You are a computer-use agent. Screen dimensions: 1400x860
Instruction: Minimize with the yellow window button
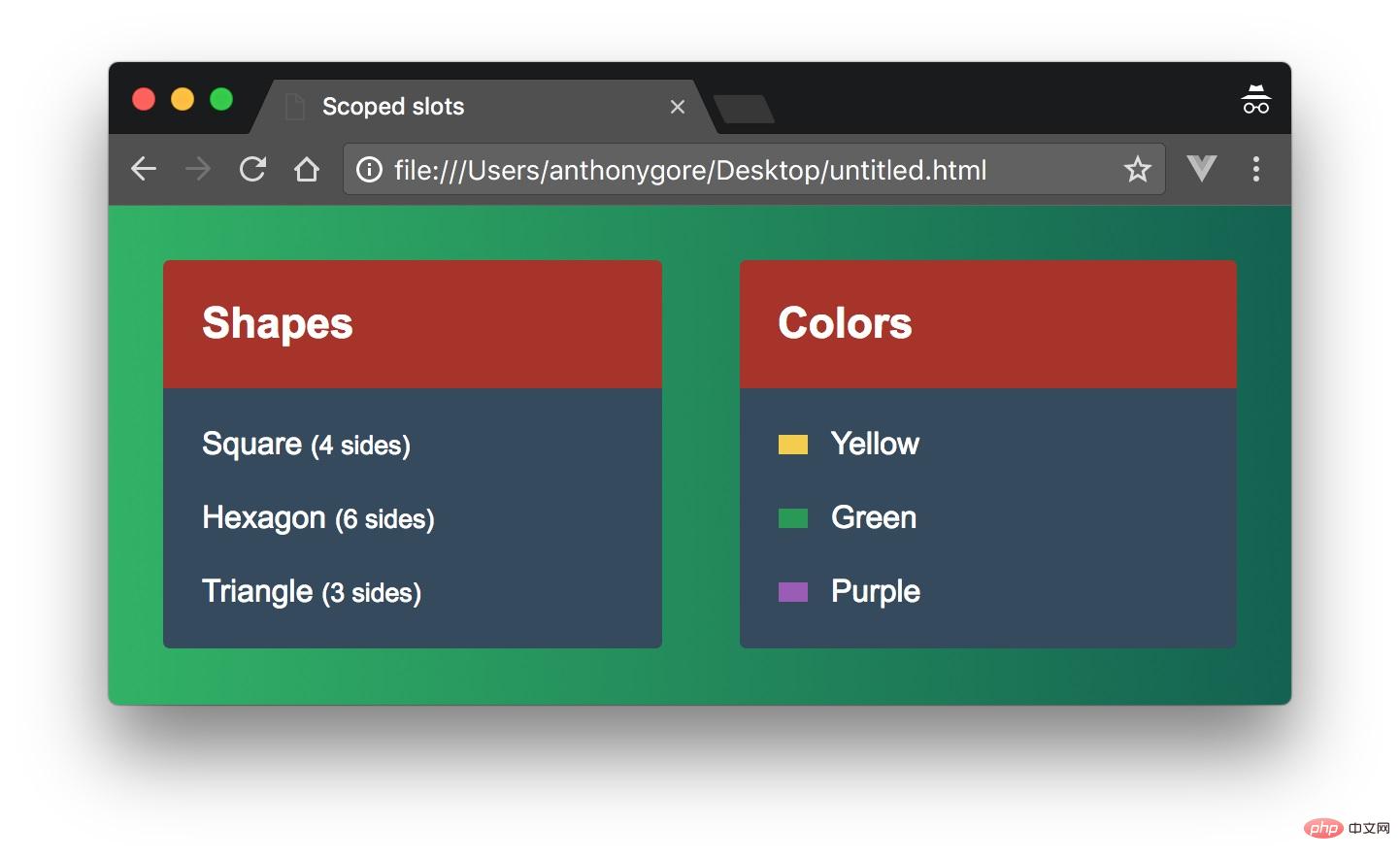pos(183,99)
